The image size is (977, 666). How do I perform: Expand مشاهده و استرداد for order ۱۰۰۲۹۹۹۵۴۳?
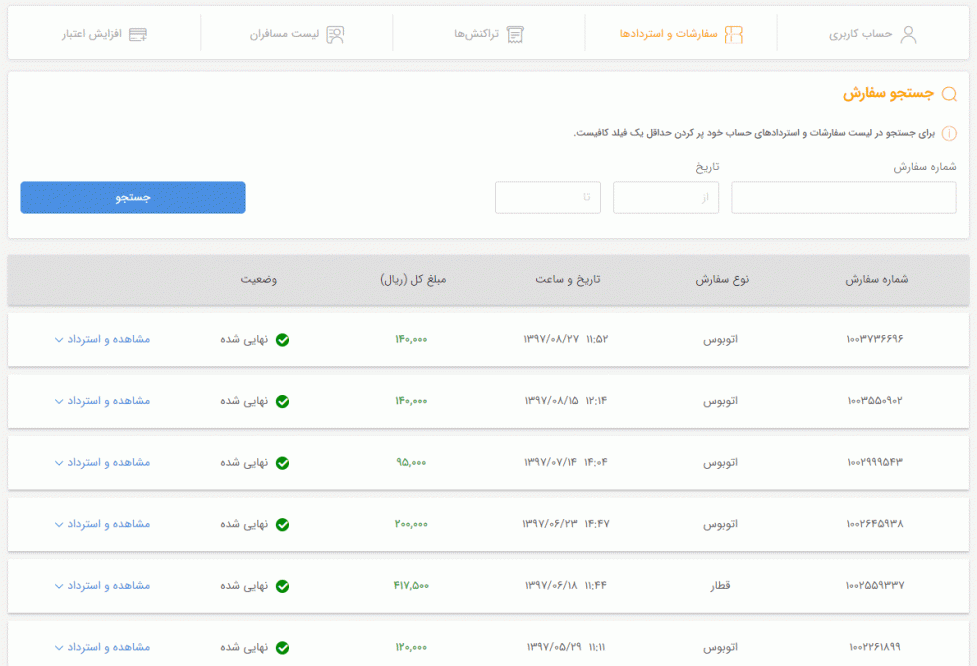click(x=102, y=463)
